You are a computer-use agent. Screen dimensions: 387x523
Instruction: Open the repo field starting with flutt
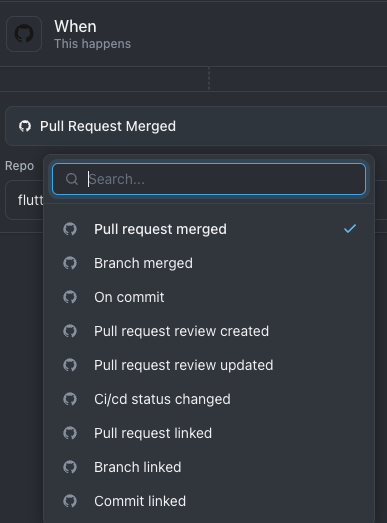coord(24,200)
